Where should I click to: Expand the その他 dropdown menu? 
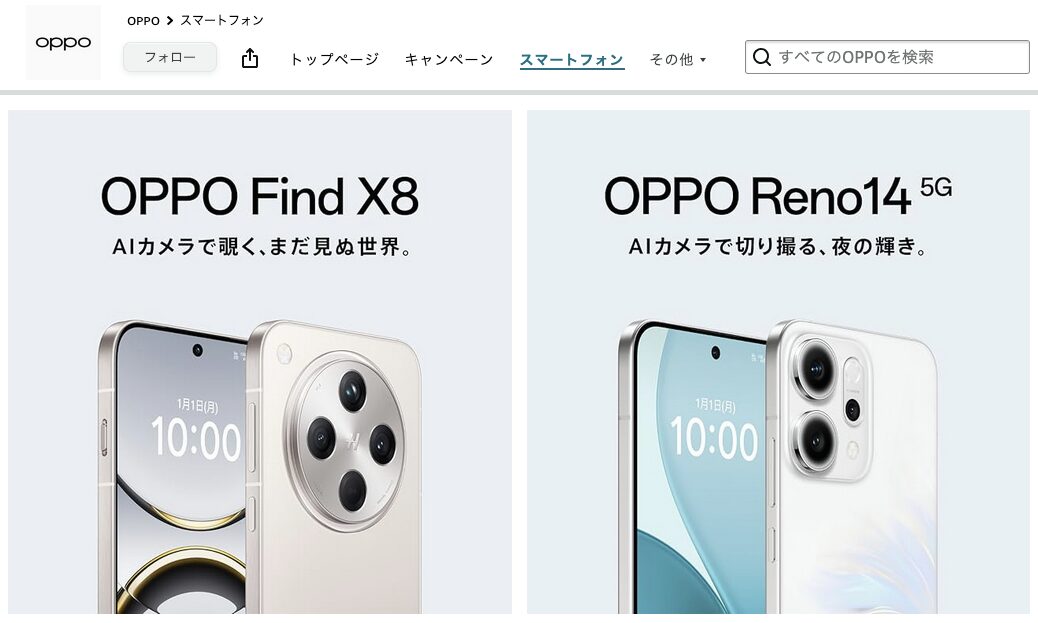678,60
